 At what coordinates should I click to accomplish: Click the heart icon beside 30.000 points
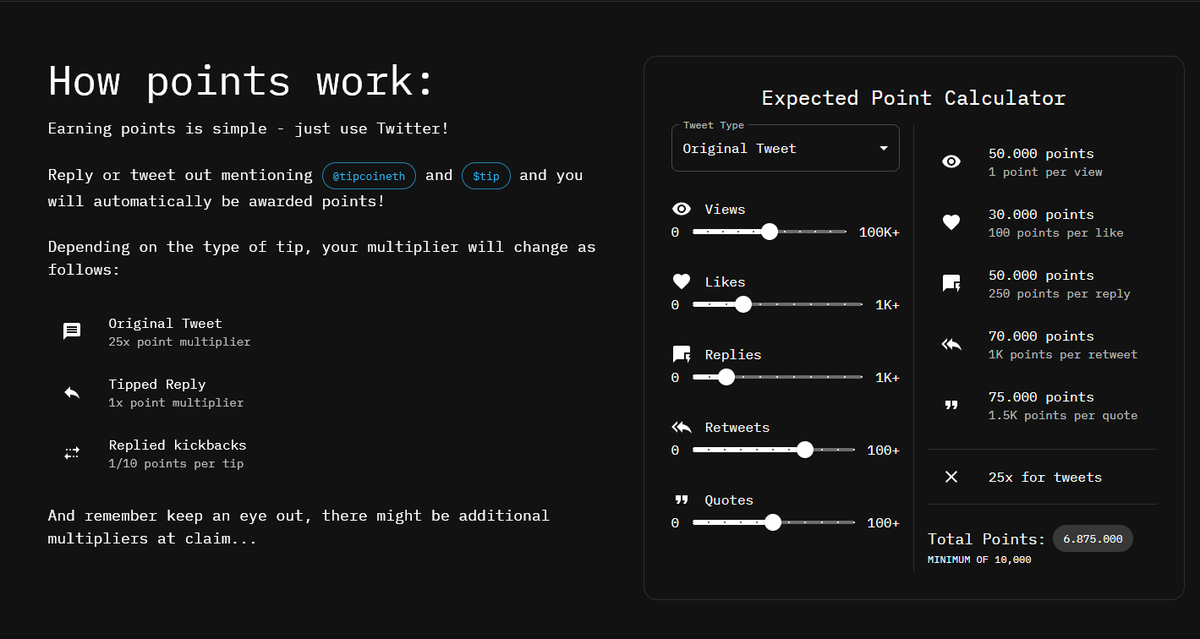pos(951,222)
